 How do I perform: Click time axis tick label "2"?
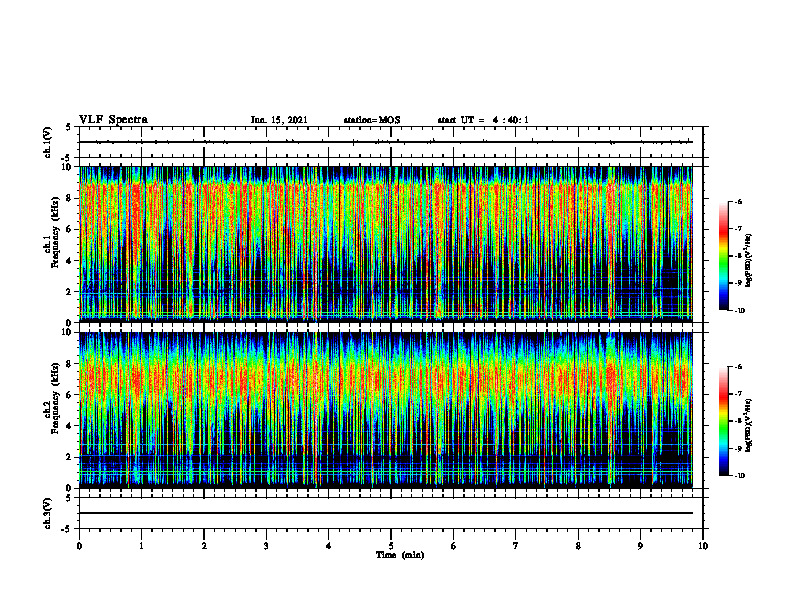204,546
